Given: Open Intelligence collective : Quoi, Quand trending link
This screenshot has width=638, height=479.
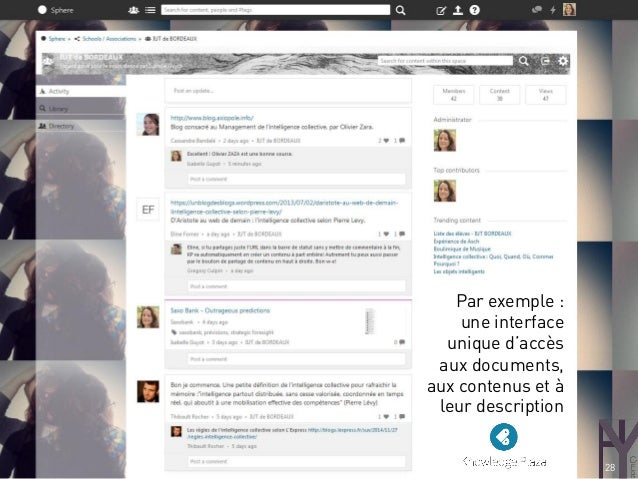Looking at the screenshot, I should click(493, 260).
